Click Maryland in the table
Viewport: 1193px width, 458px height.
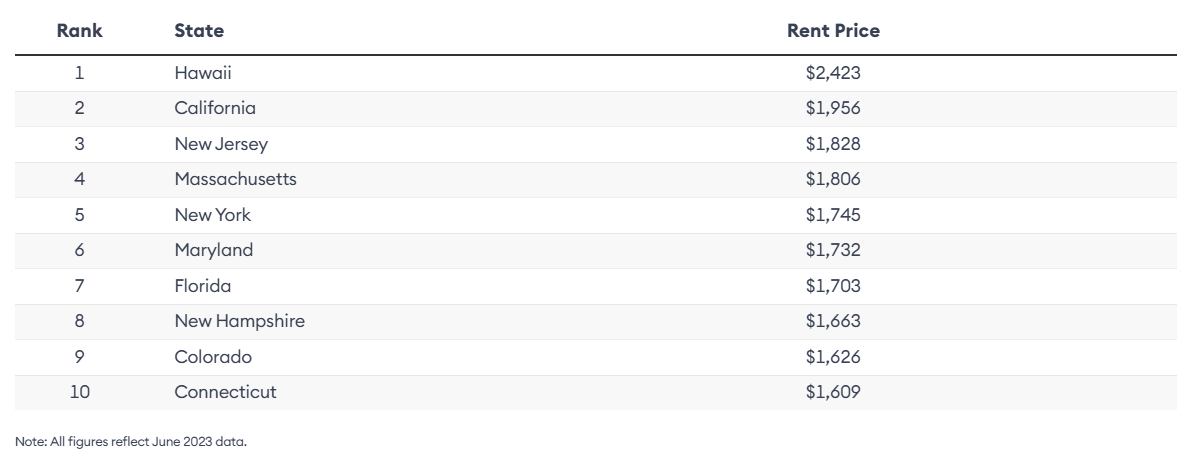(x=213, y=250)
